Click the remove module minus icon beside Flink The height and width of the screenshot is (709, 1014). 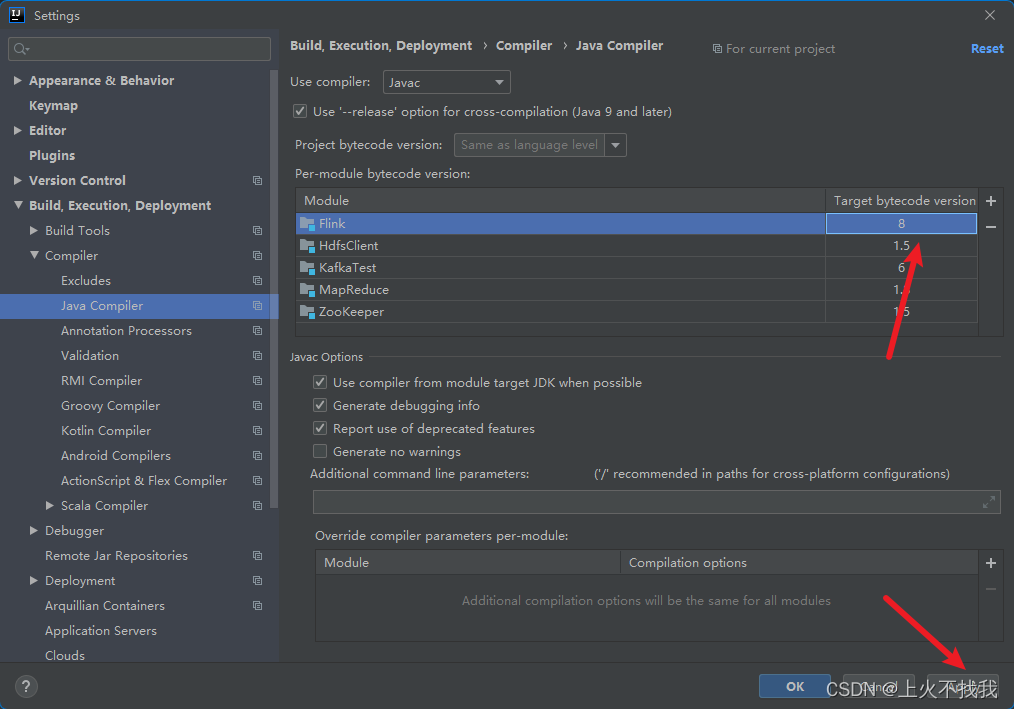991,227
